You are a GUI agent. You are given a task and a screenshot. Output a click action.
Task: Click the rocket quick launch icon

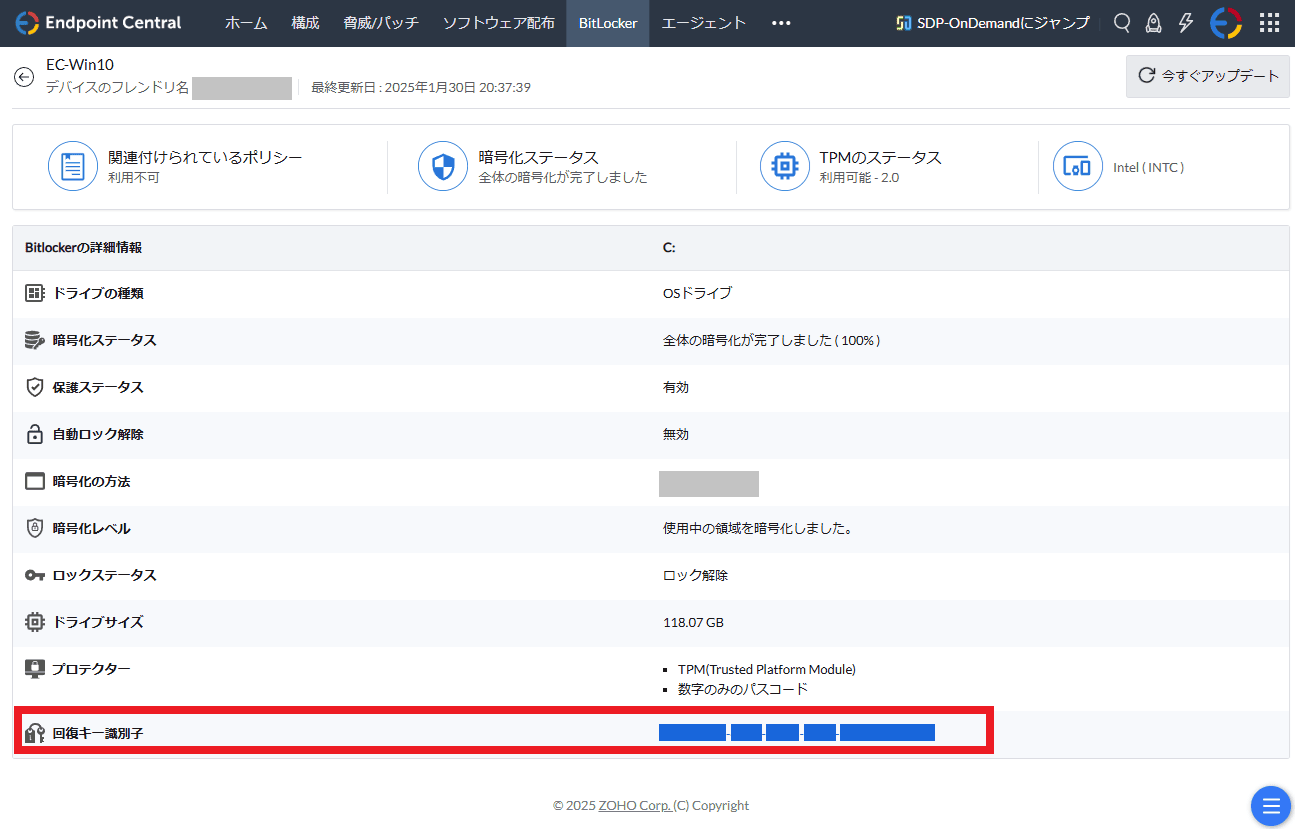(x=1154, y=23)
